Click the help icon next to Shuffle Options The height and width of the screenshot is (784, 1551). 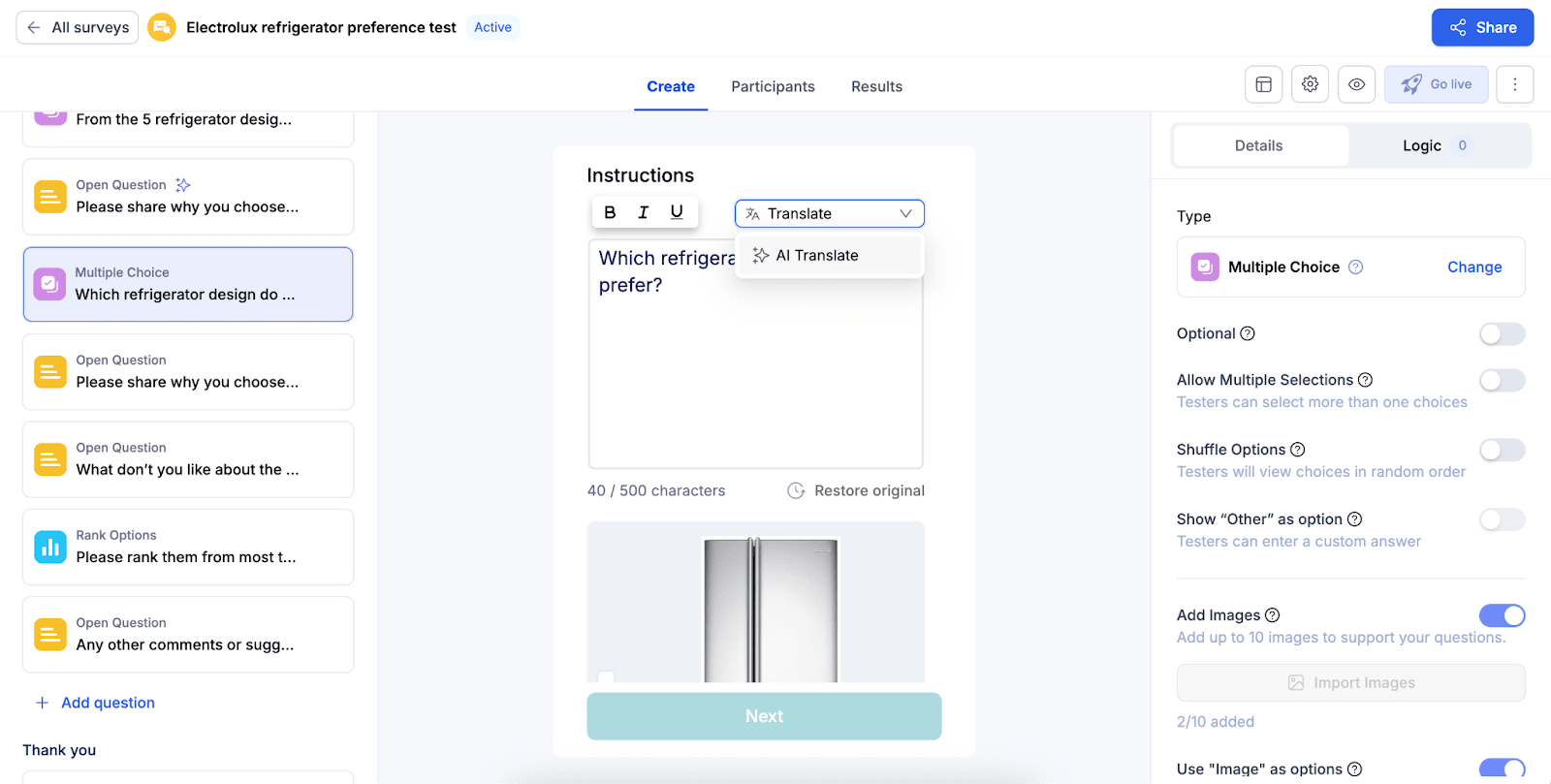pyautogui.click(x=1298, y=450)
